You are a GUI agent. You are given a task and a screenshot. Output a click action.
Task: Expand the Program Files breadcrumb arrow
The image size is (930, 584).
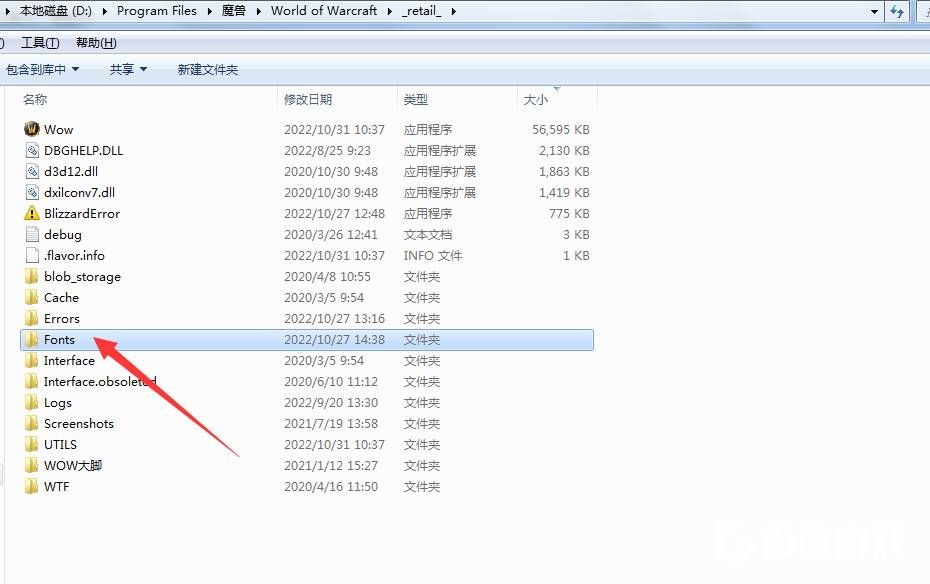click(210, 11)
